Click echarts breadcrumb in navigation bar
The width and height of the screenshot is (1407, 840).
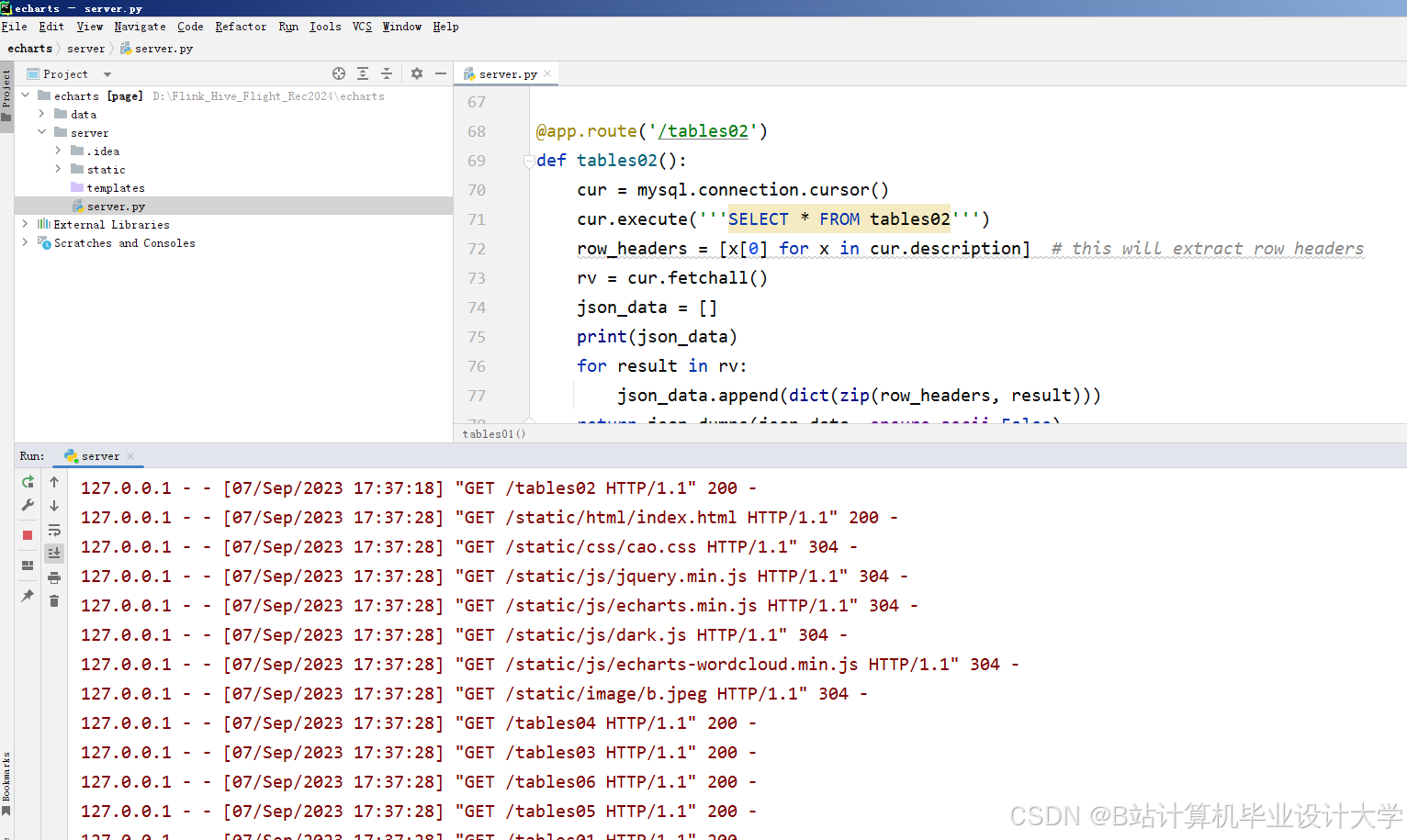30,49
